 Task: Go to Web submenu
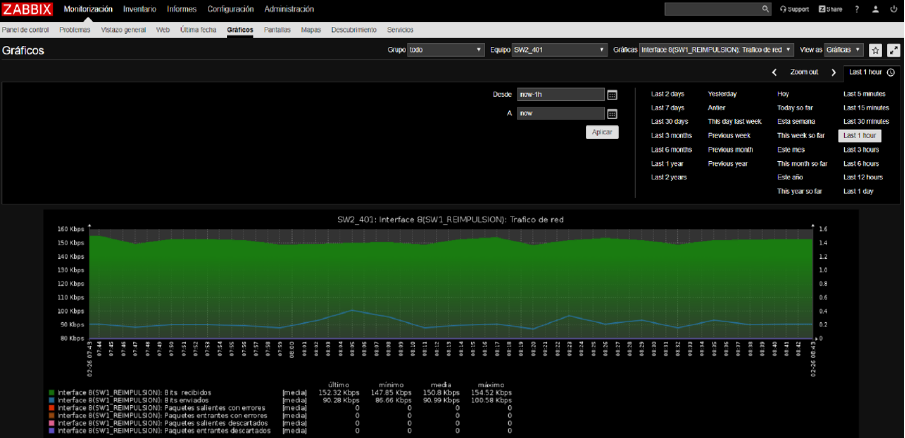[x=163, y=30]
